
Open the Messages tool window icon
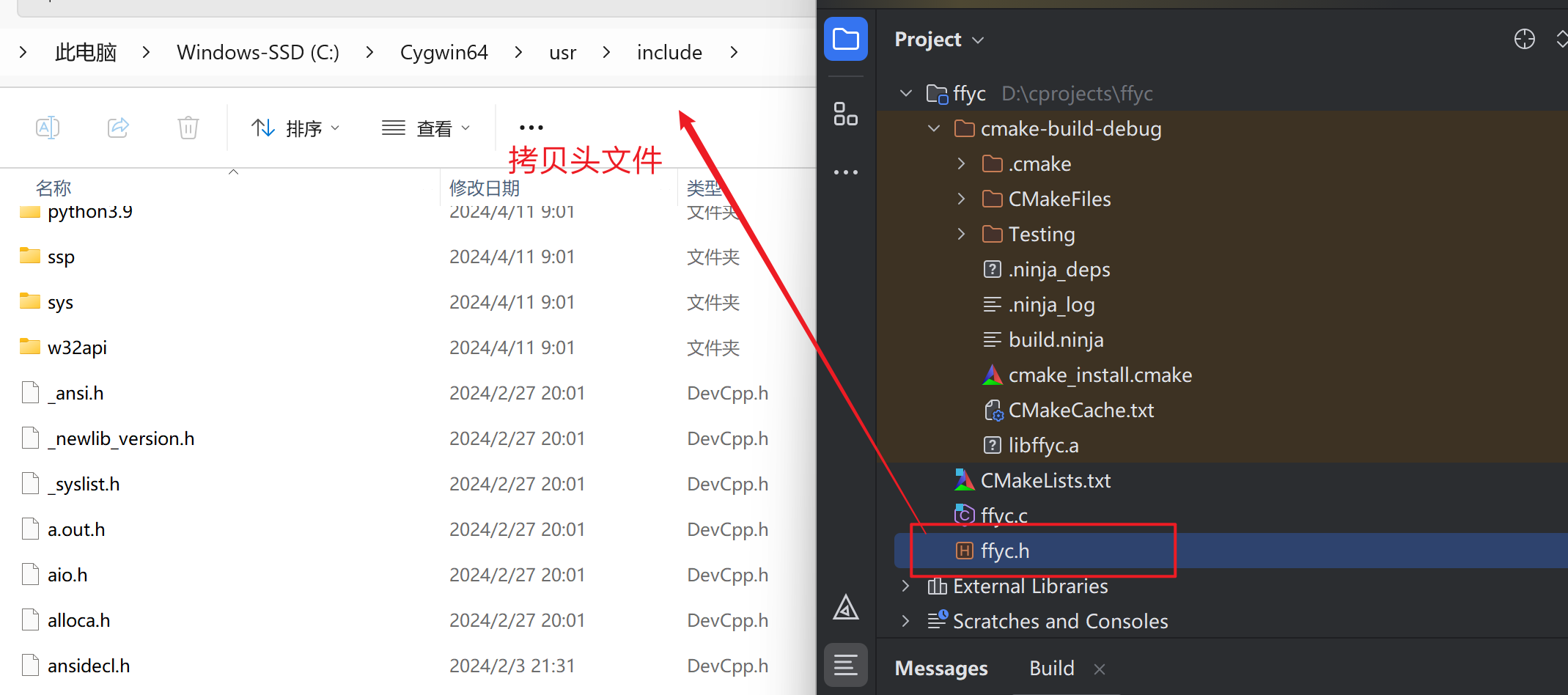(845, 665)
